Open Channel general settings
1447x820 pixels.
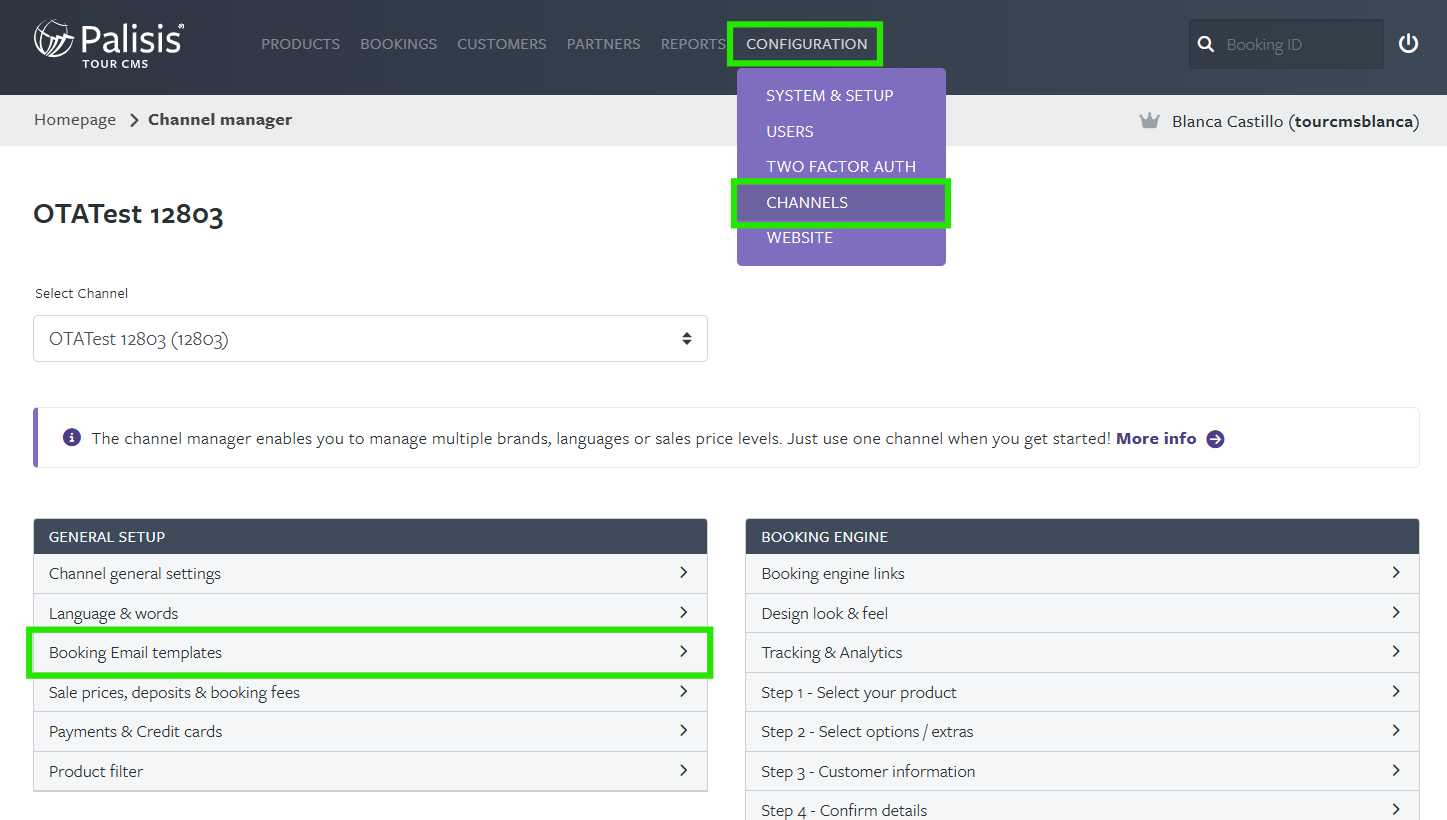370,574
